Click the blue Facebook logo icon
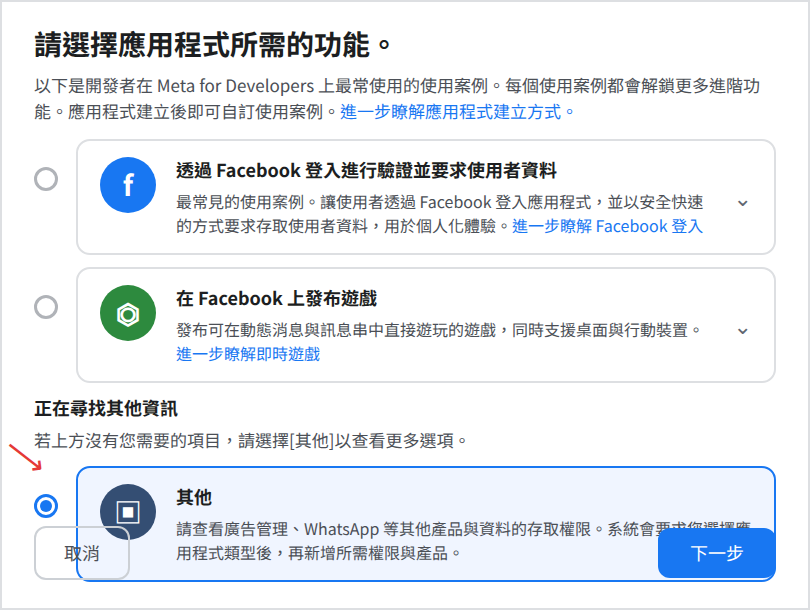 [x=128, y=185]
